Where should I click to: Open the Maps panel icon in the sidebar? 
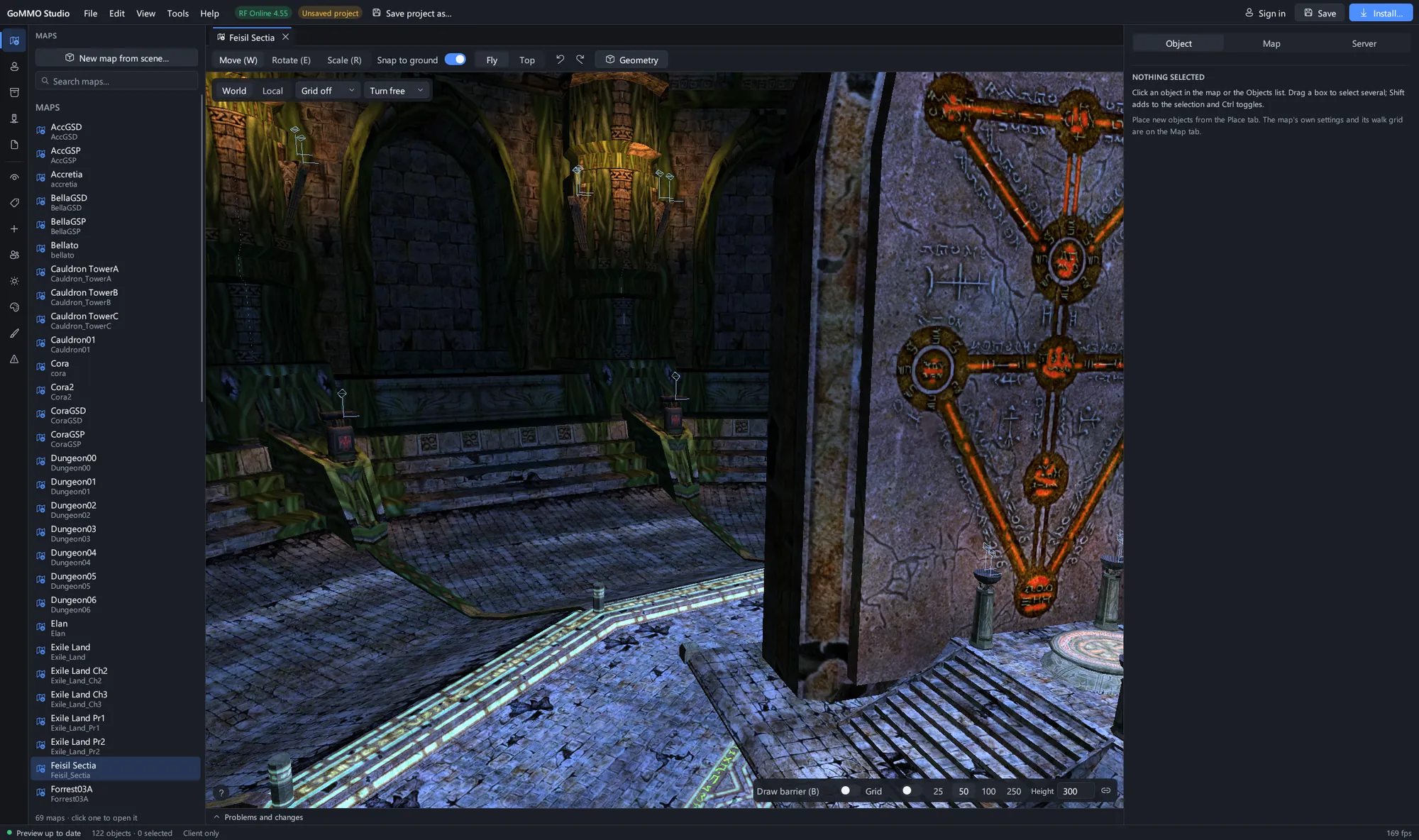(x=14, y=40)
